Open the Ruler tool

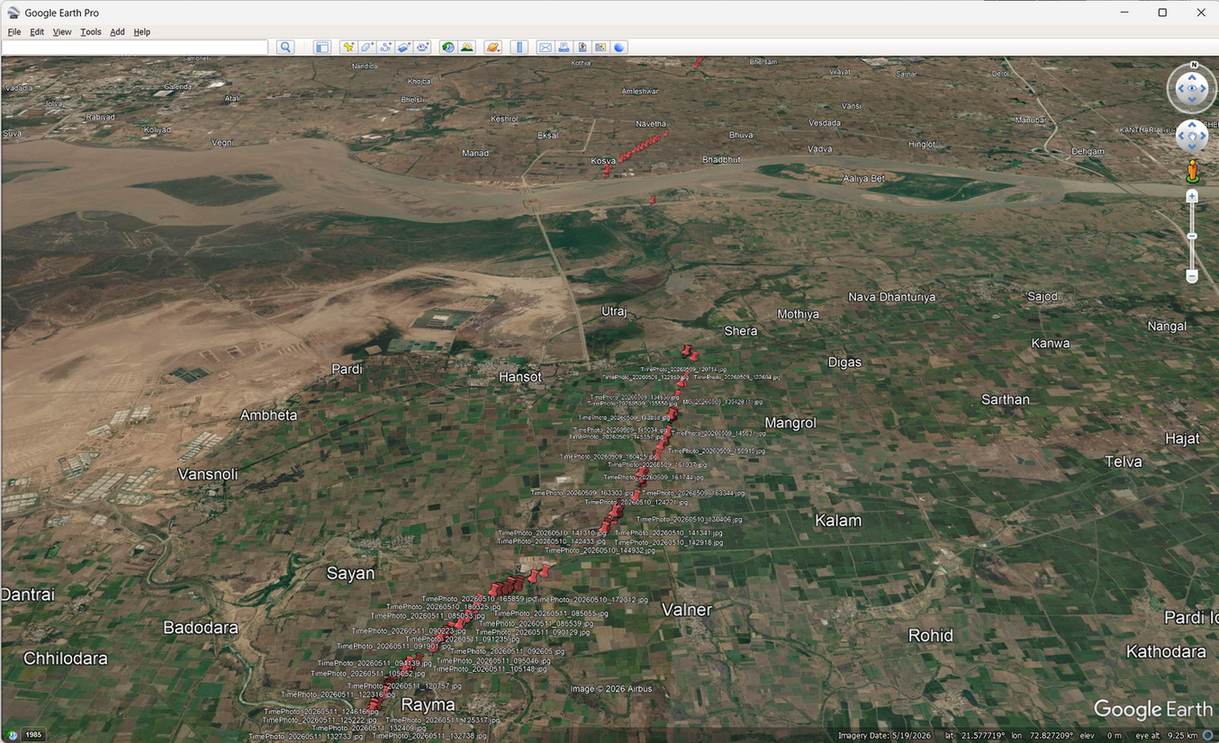point(519,47)
